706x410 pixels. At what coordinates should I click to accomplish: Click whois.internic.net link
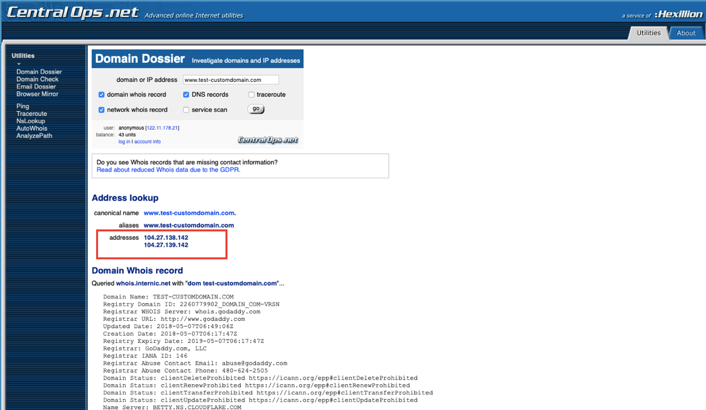(x=143, y=283)
